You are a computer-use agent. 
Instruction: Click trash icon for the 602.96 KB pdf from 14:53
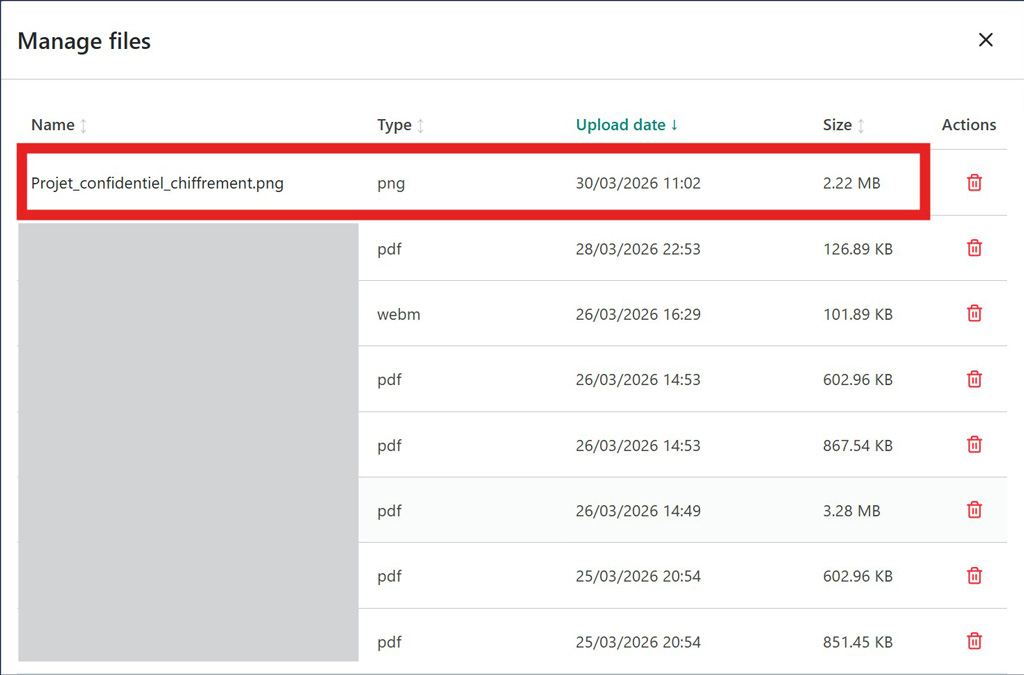pyautogui.click(x=974, y=379)
